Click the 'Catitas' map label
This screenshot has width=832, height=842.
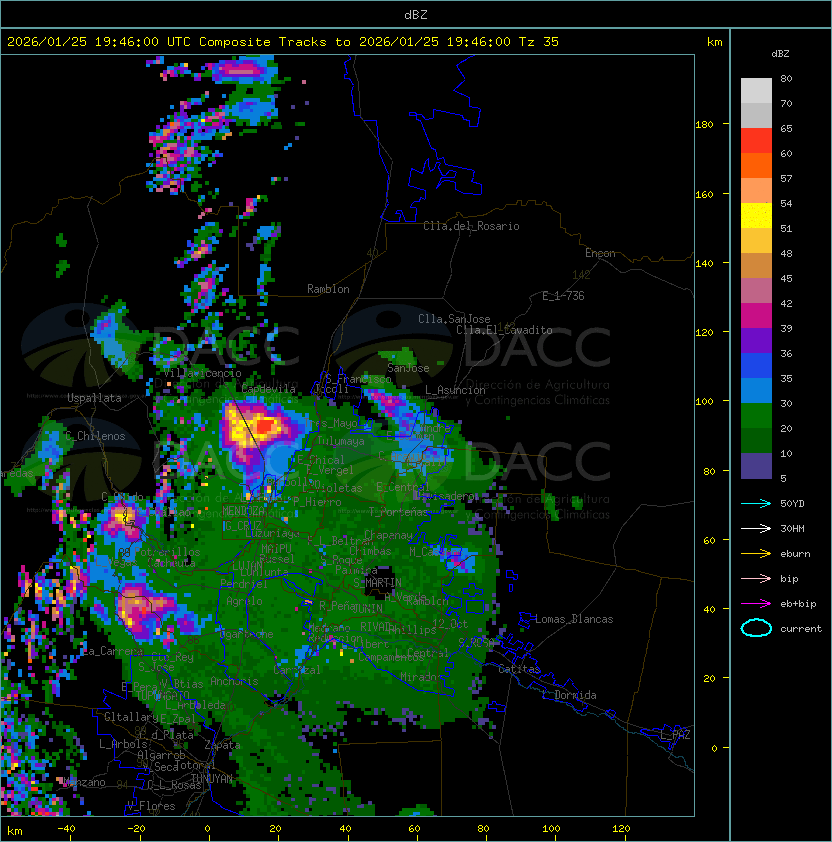(519, 669)
